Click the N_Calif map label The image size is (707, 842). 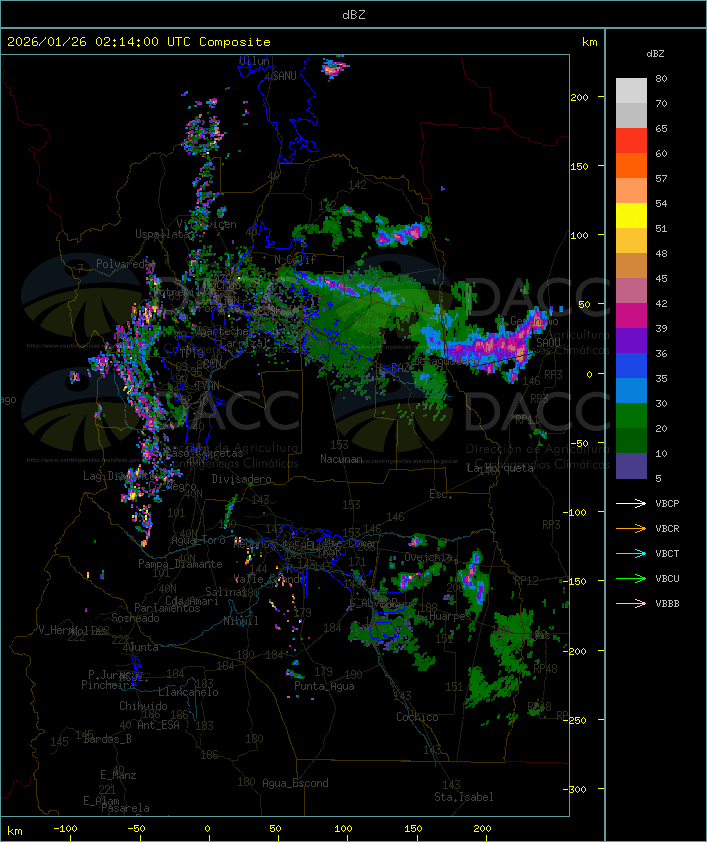295,260
